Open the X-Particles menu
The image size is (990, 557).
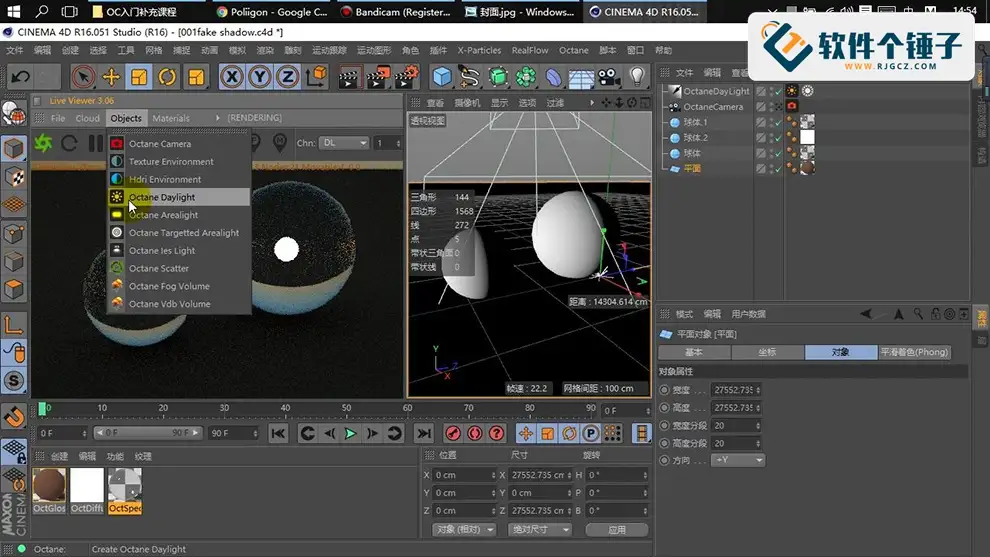(x=479, y=51)
